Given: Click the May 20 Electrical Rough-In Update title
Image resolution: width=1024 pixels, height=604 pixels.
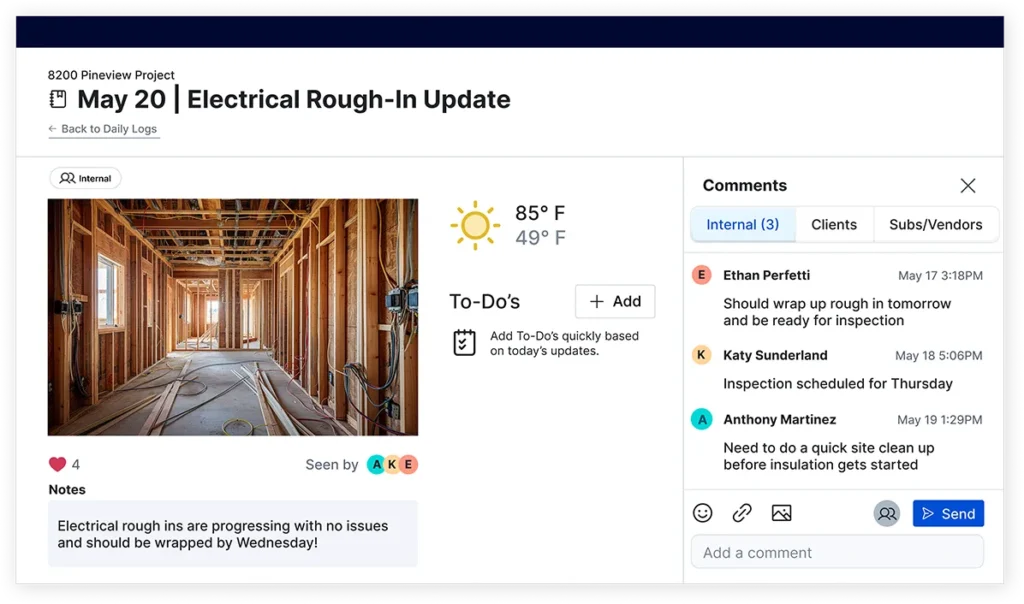Looking at the screenshot, I should click(x=294, y=99).
